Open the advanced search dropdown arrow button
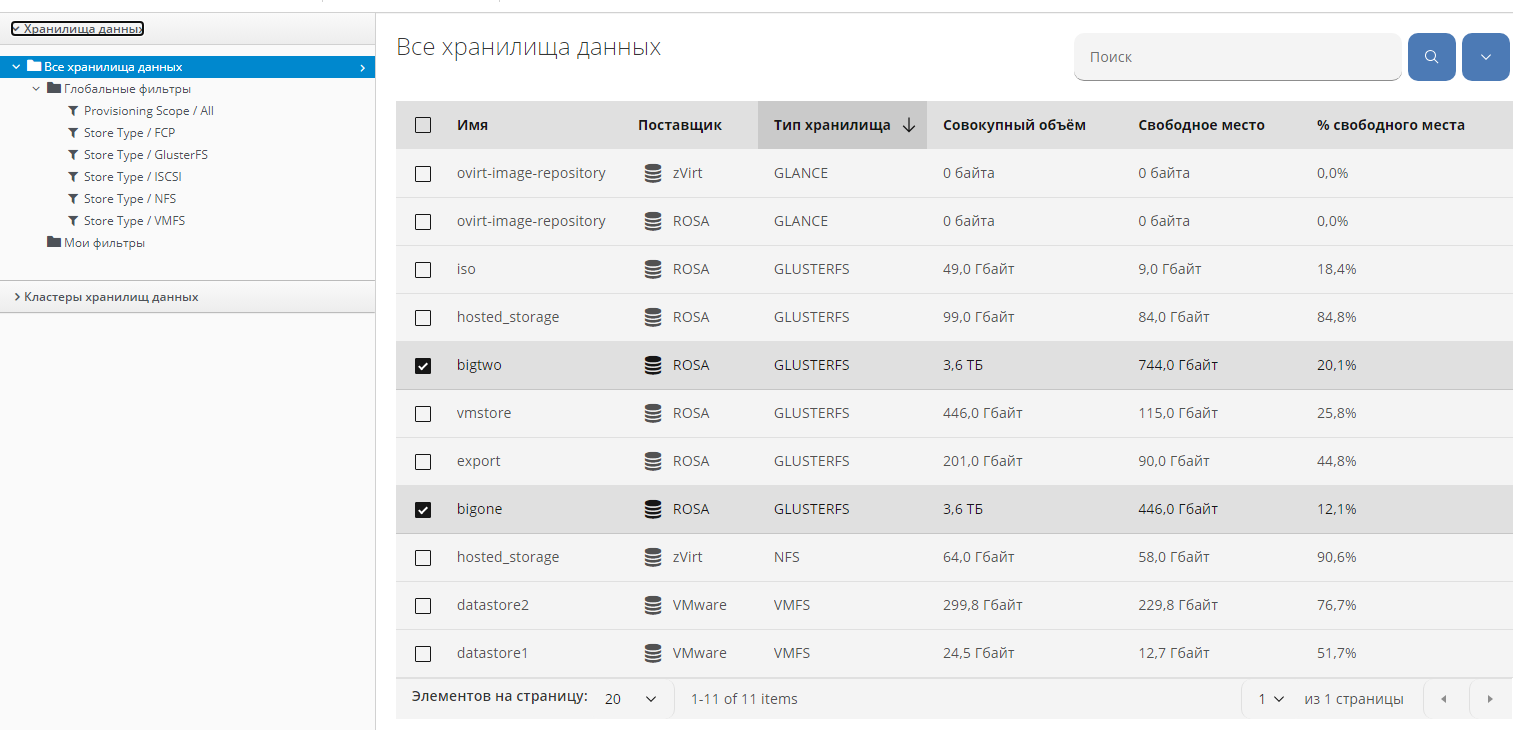This screenshot has width=1513, height=730. click(x=1485, y=57)
